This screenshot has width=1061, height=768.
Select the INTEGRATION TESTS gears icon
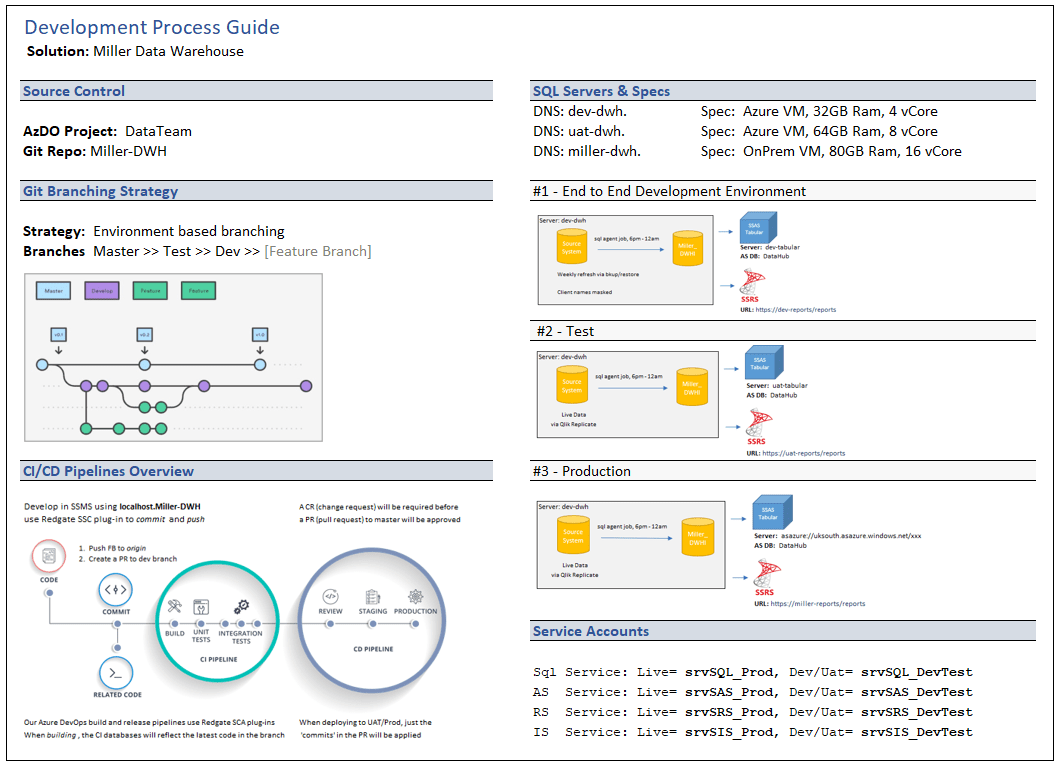(241, 607)
